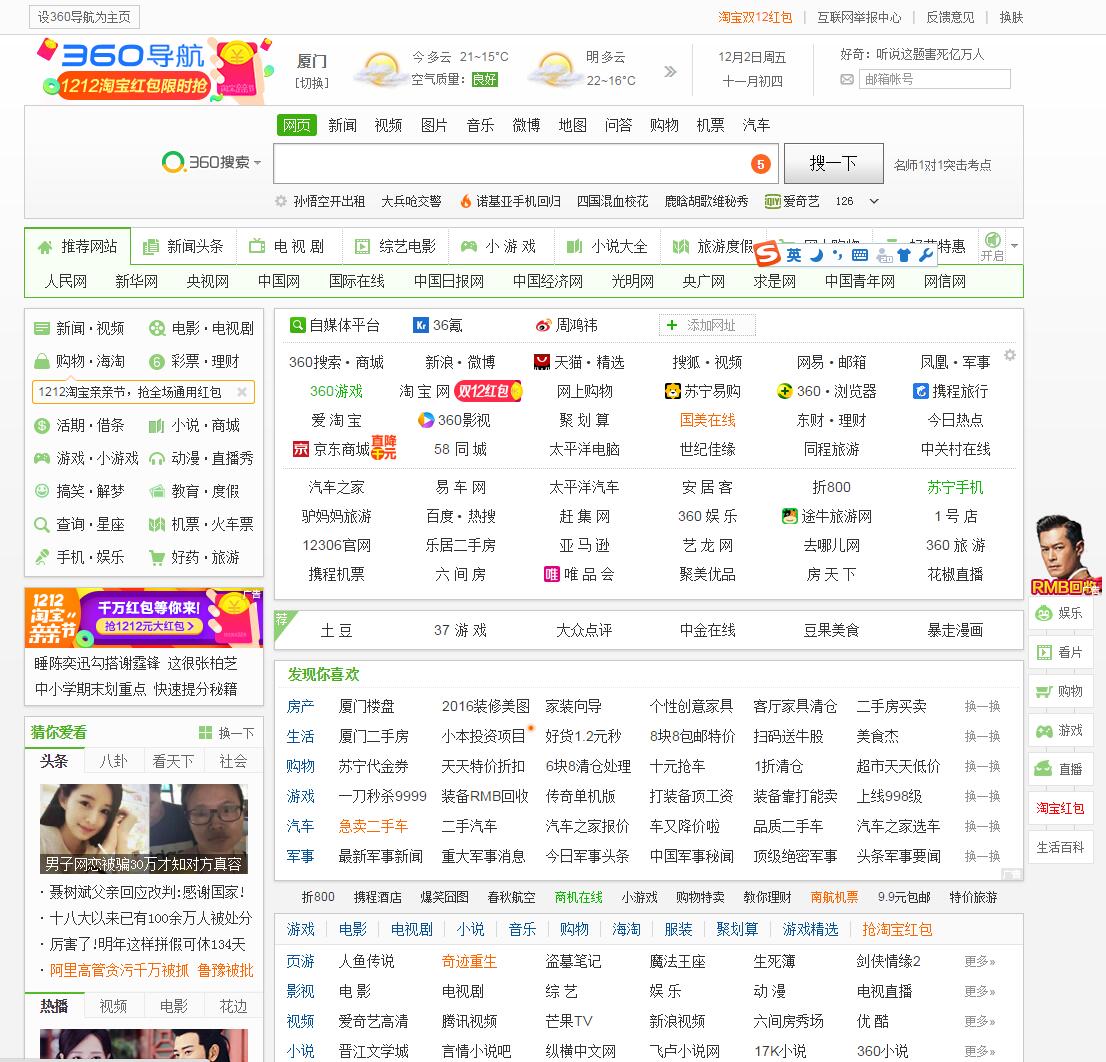Open 查询·星座 category

(80, 525)
